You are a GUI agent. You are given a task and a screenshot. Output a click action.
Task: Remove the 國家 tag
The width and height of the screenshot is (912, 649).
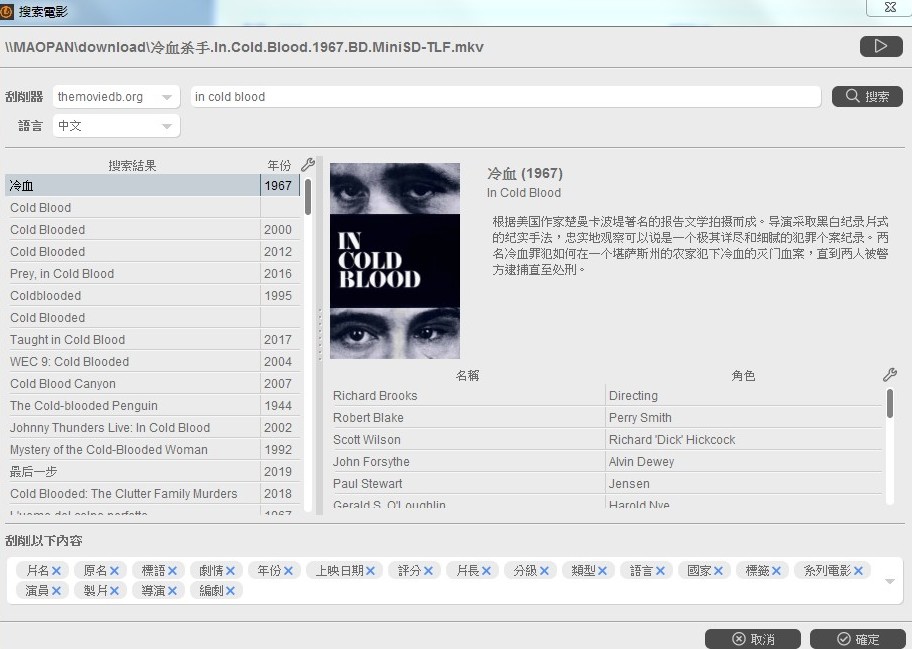coord(718,571)
